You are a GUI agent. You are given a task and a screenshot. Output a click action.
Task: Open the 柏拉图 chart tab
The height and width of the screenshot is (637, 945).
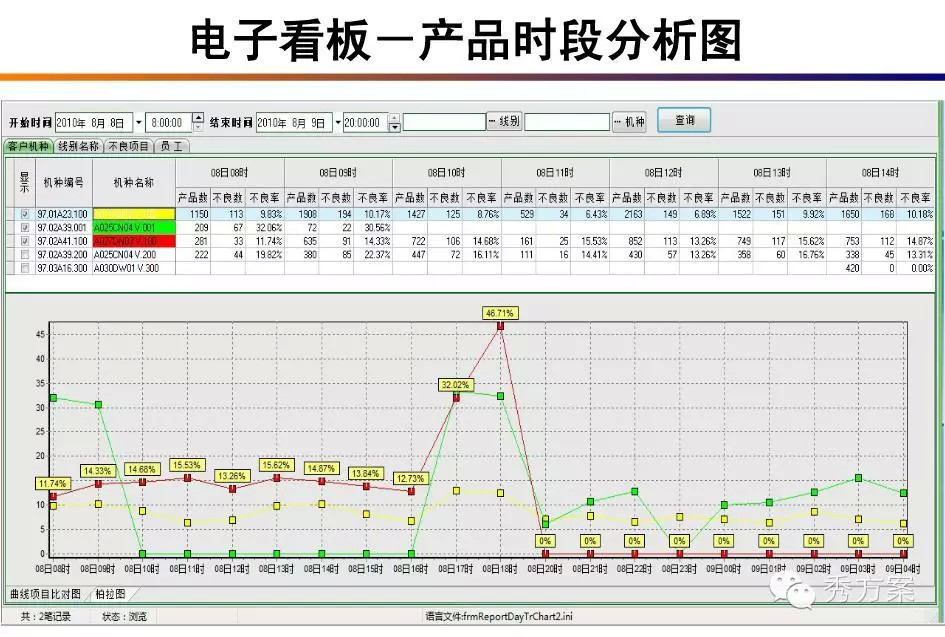(110, 594)
